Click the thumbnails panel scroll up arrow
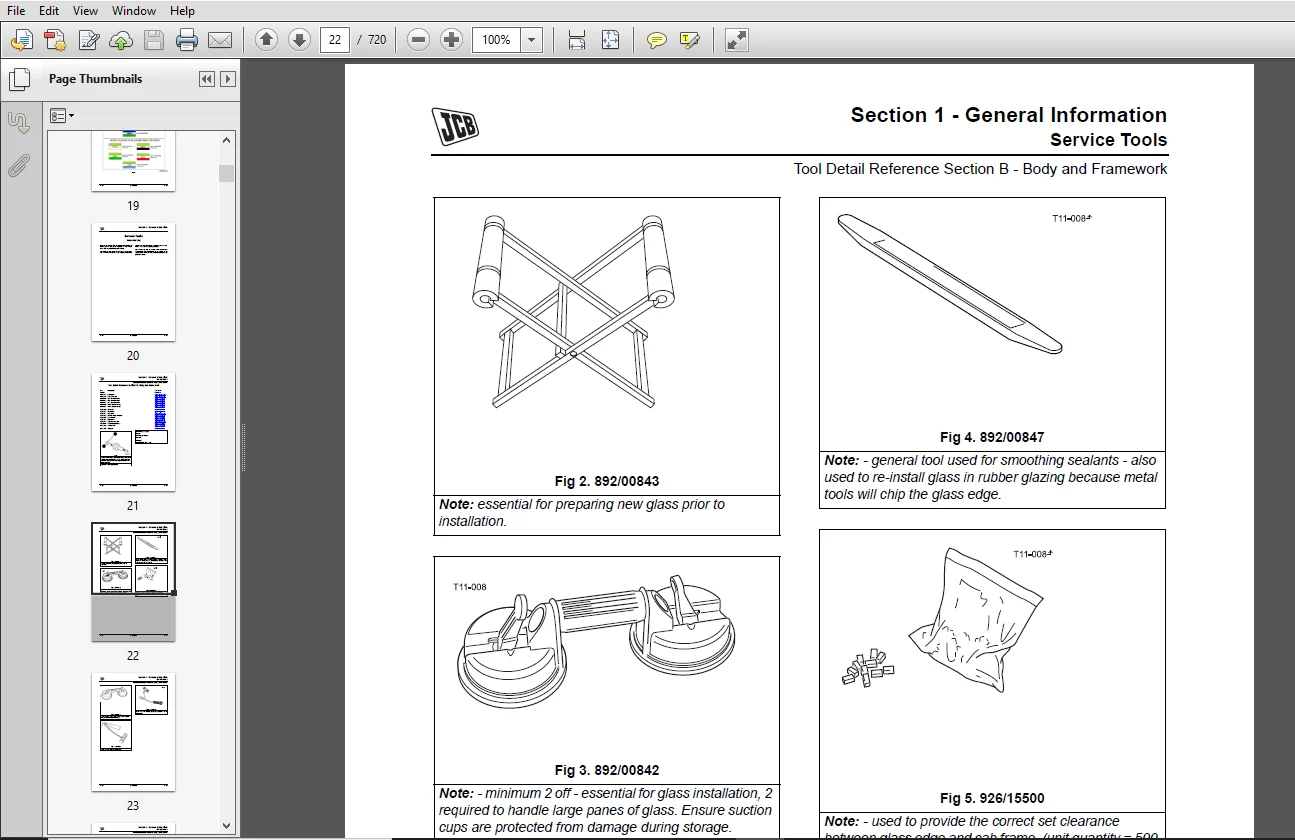 click(x=227, y=139)
